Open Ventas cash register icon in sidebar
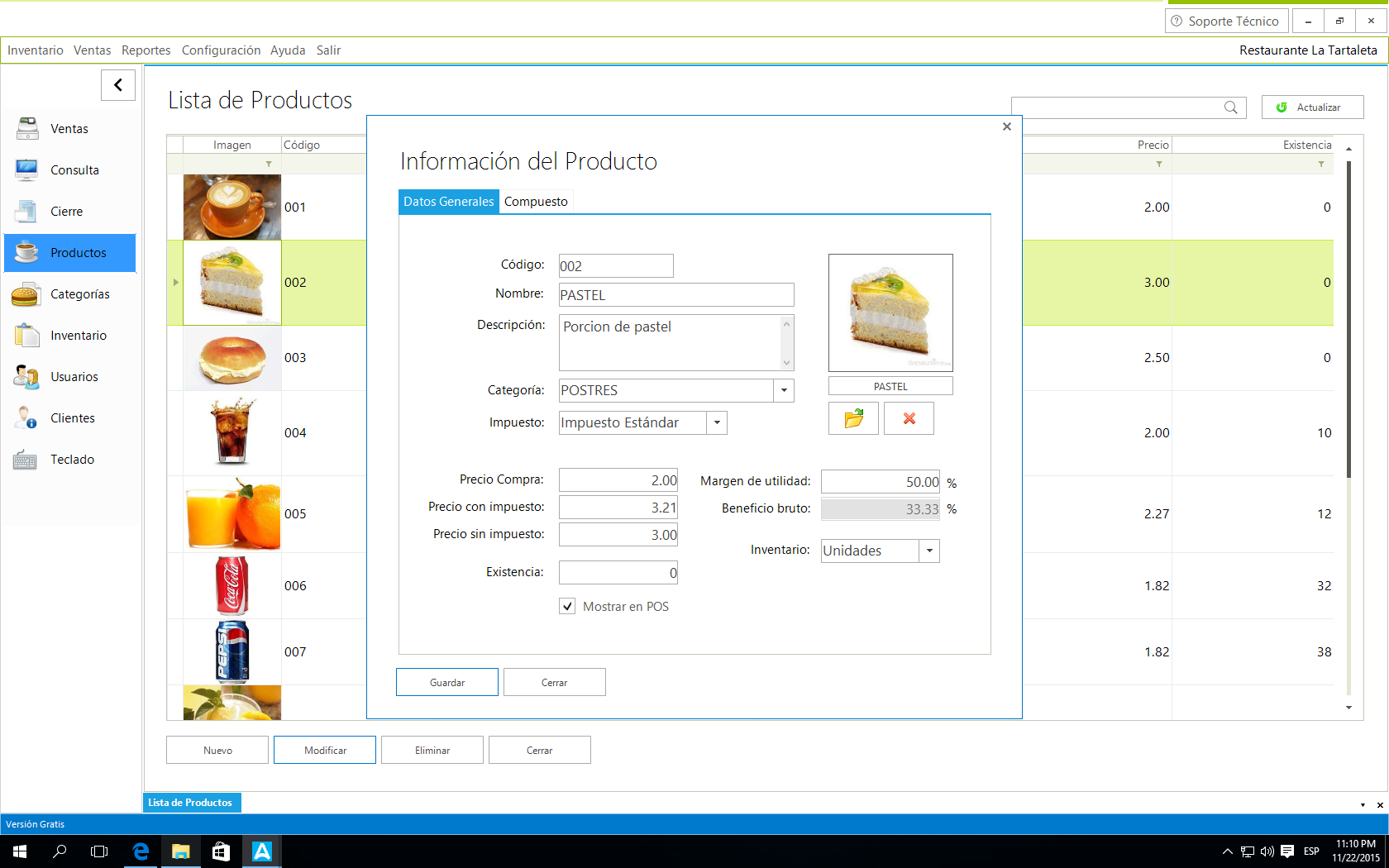 [x=27, y=129]
